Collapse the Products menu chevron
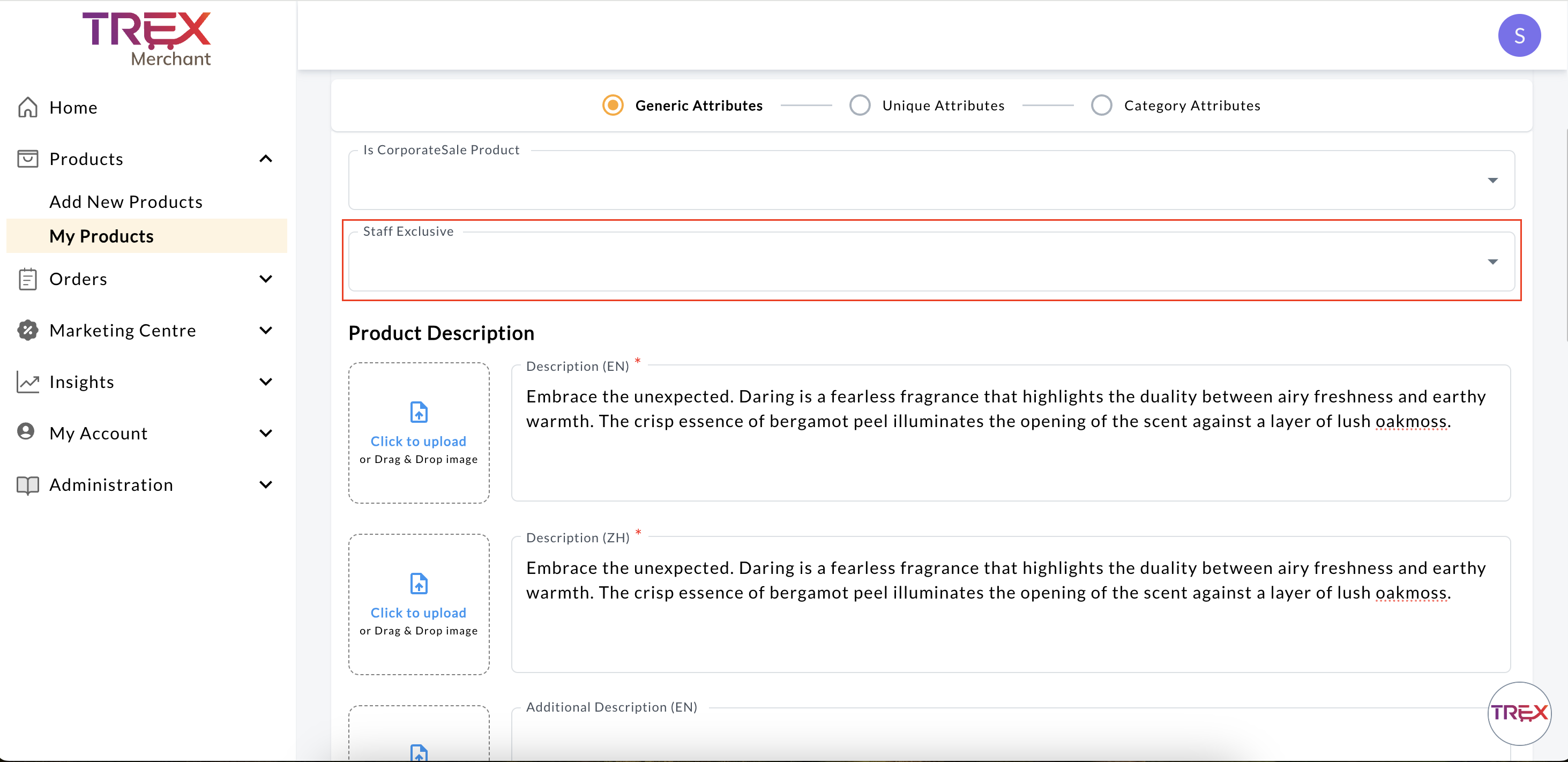 click(x=266, y=159)
